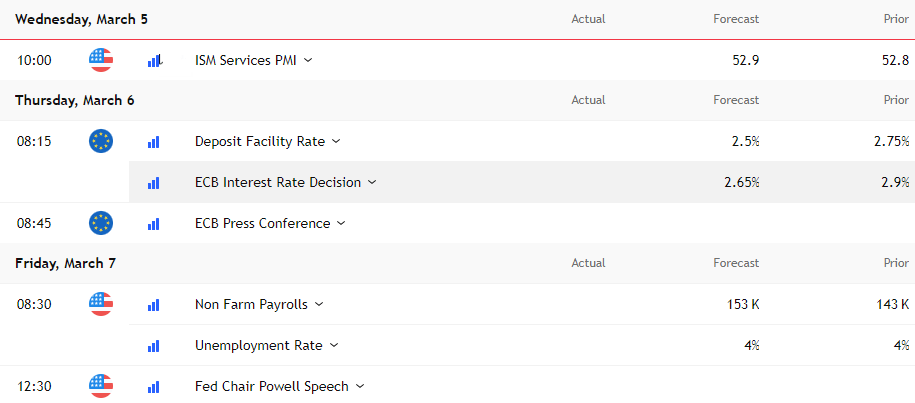Select the Friday, March 7 date header
The height and width of the screenshot is (403, 915).
tap(65, 263)
